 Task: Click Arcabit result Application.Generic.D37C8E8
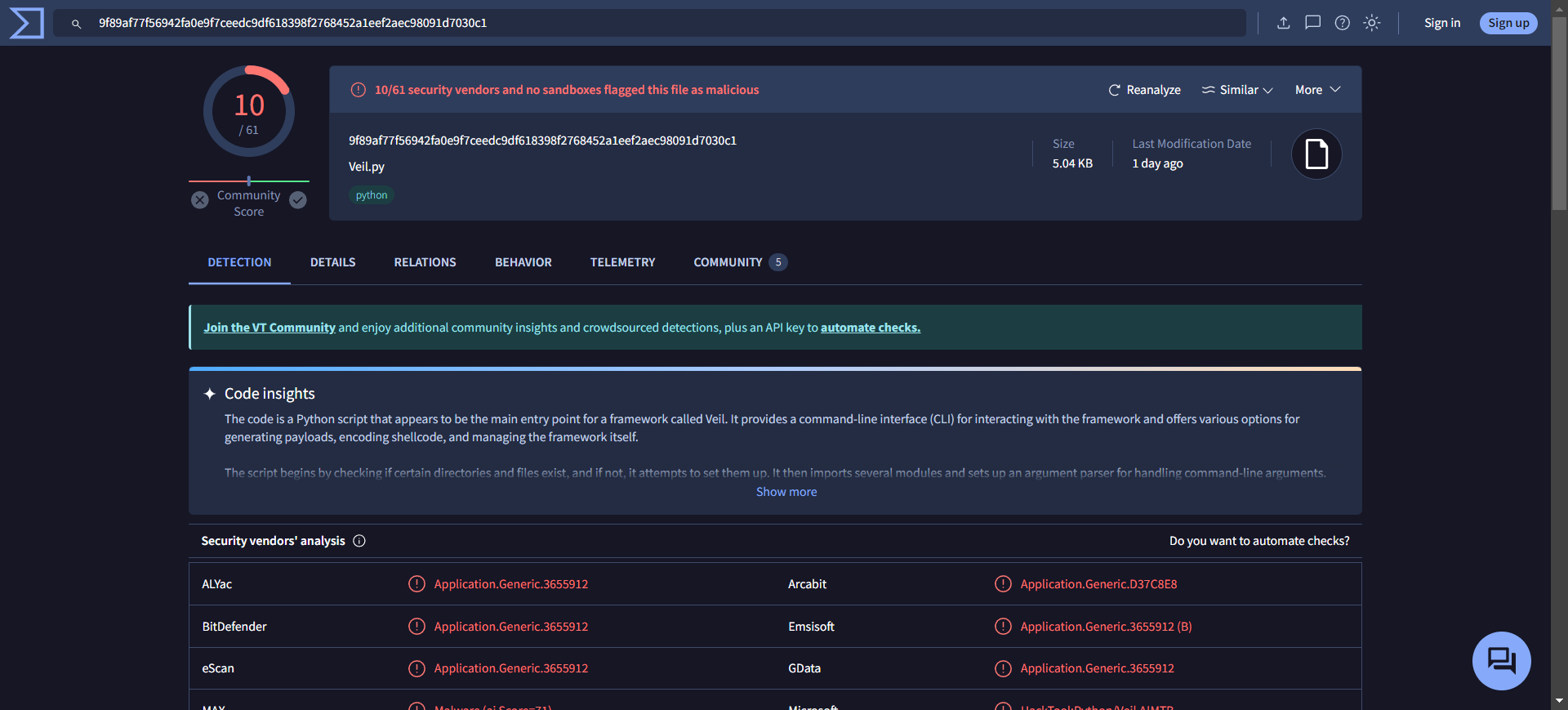tap(1098, 584)
